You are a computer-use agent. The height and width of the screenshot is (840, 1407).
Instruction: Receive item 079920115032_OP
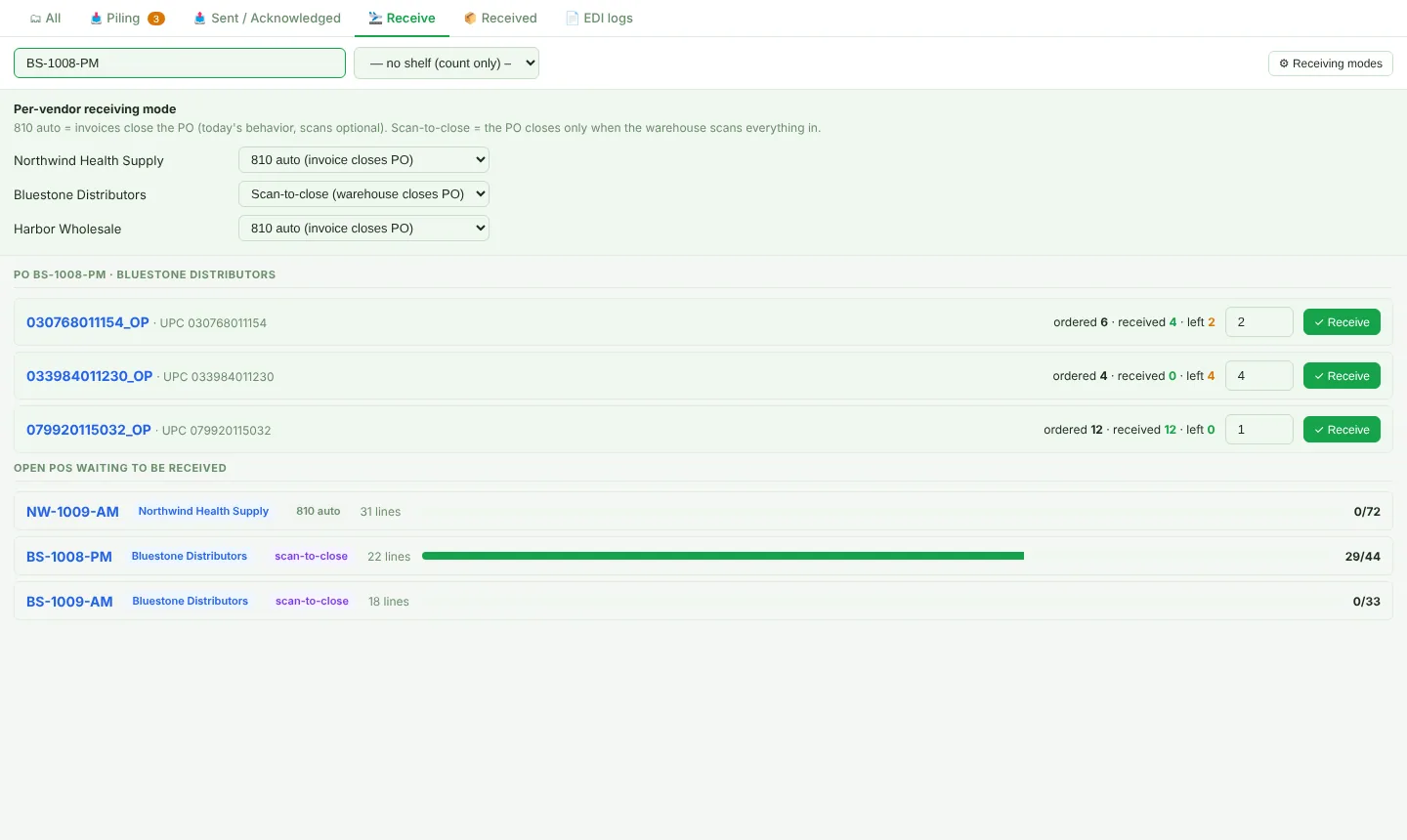pos(1342,430)
